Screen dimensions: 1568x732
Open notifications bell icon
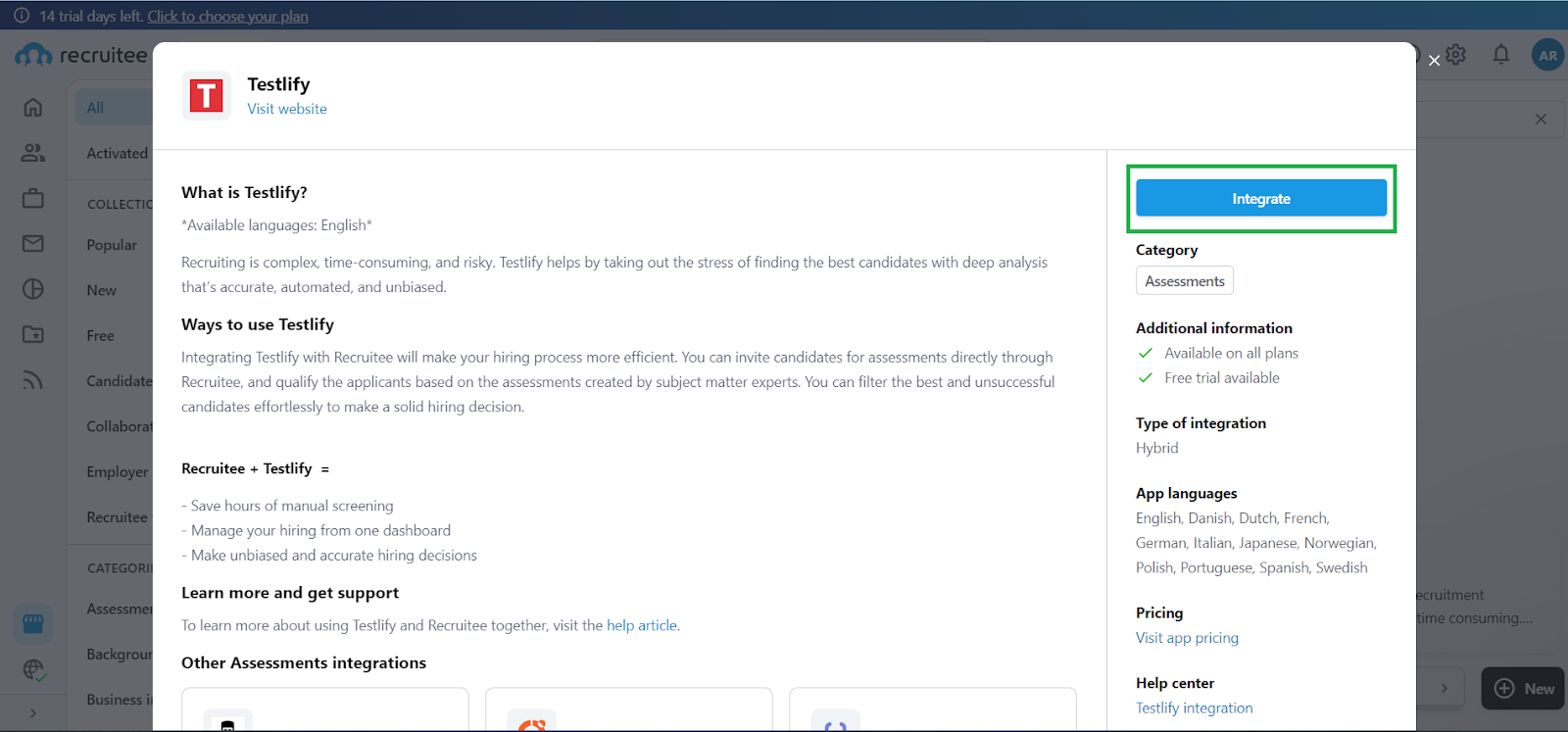(1501, 55)
